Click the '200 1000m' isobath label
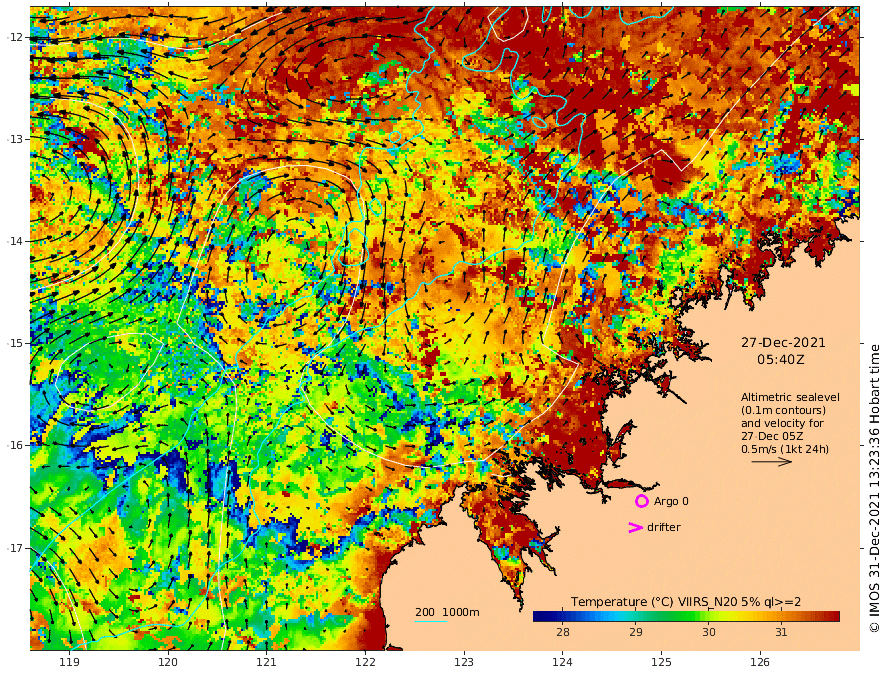Viewport: 880px width, 680px height. 447,612
